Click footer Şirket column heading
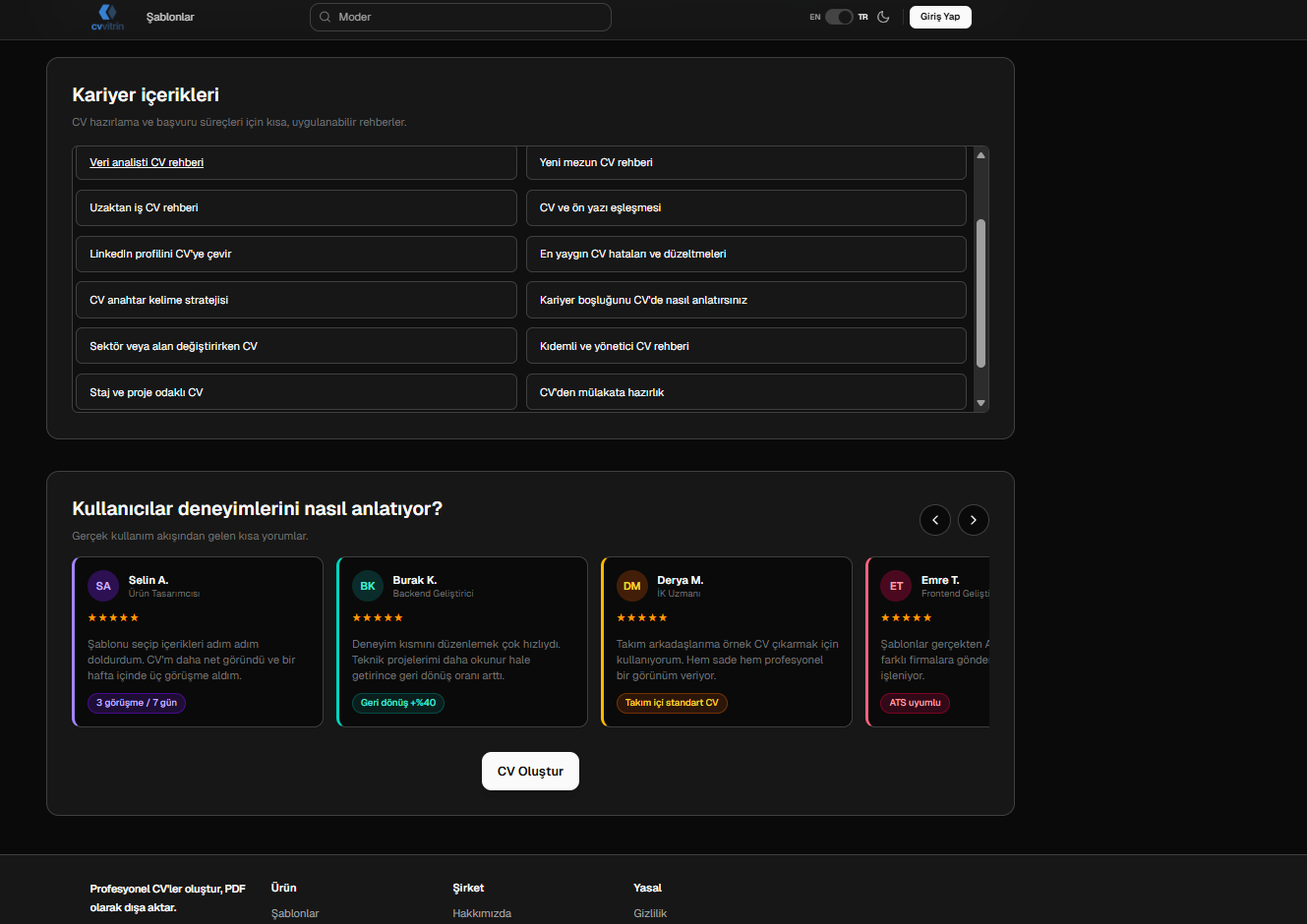The image size is (1307, 924). coord(468,888)
